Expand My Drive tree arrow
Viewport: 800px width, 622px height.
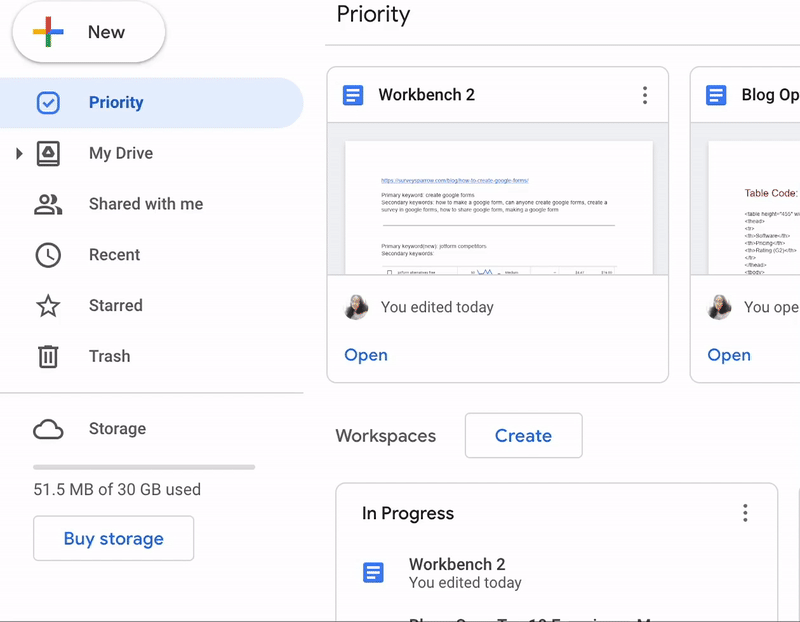point(20,153)
